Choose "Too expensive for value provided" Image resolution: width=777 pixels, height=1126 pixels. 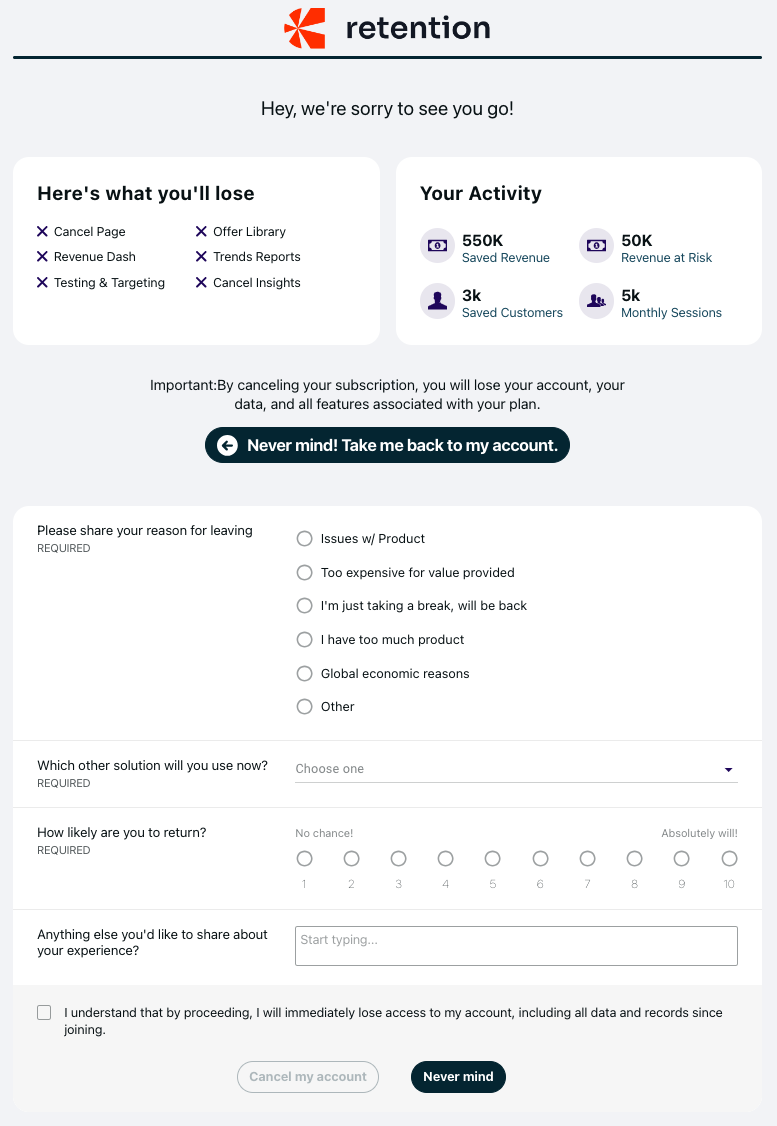pyautogui.click(x=305, y=573)
